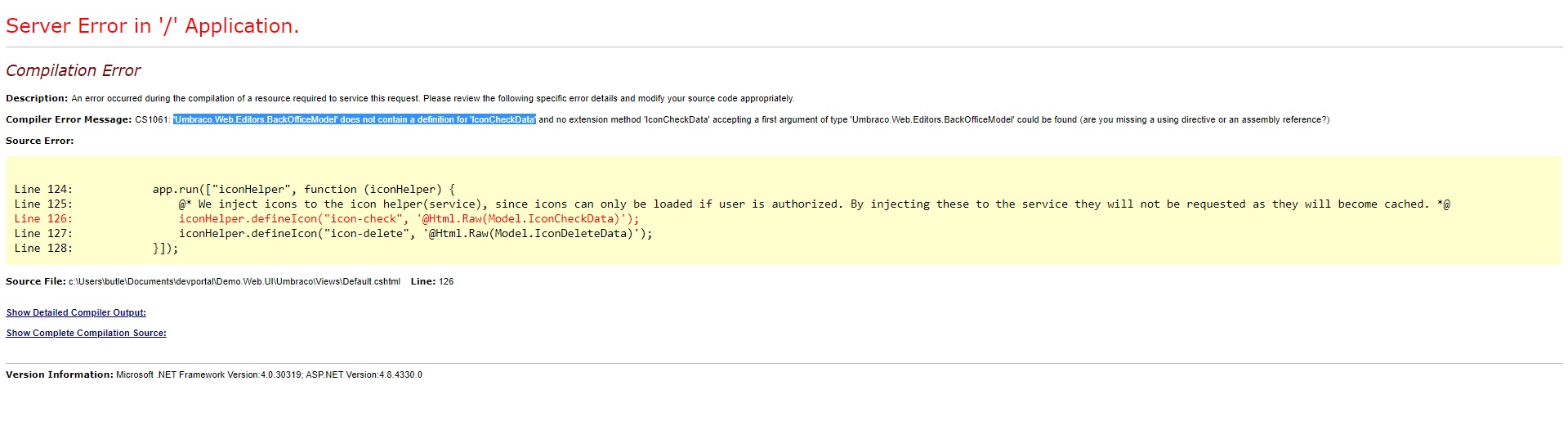1568x435 pixels.
Task: Click red line 126 defining icon-check
Action: click(x=327, y=218)
